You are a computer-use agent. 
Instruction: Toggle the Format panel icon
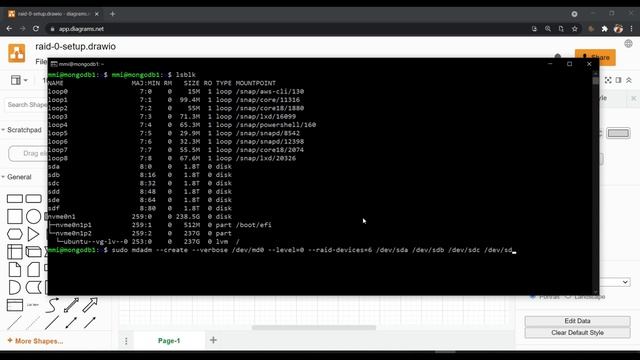coord(618,80)
